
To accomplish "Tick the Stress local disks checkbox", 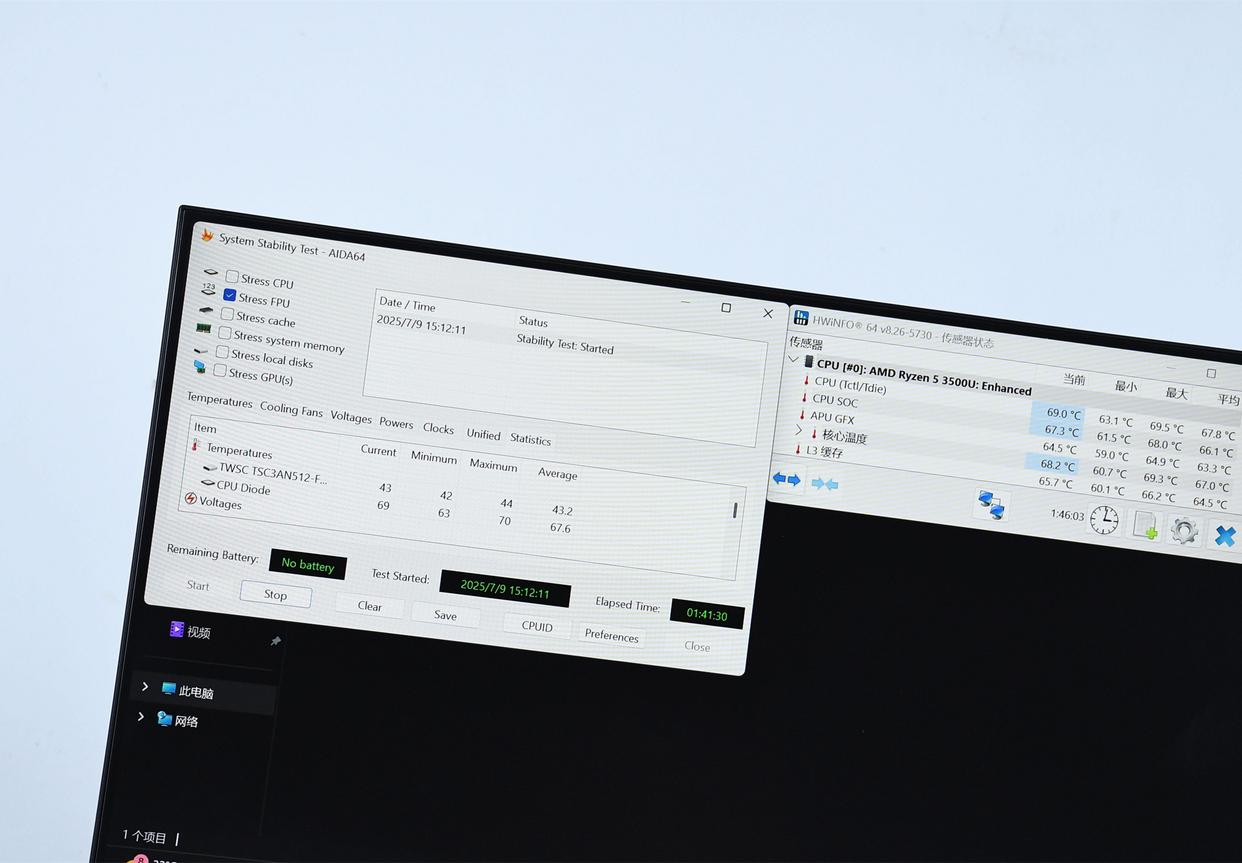I will tap(222, 352).
